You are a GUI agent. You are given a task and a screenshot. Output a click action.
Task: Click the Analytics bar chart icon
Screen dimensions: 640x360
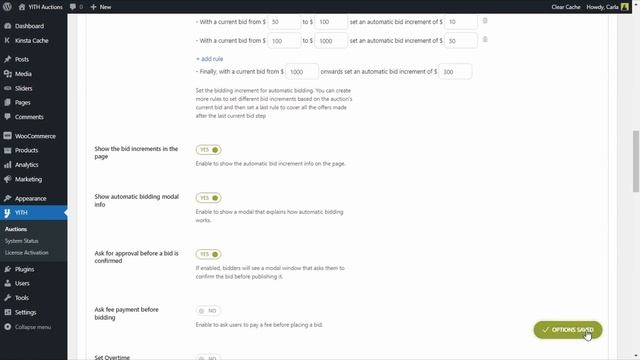(7, 165)
